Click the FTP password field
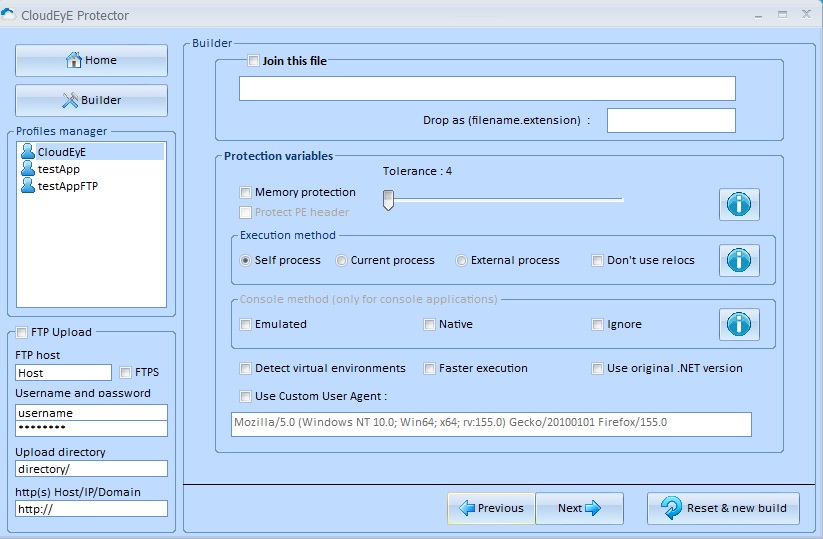The width and height of the screenshot is (823, 539). [x=91, y=428]
